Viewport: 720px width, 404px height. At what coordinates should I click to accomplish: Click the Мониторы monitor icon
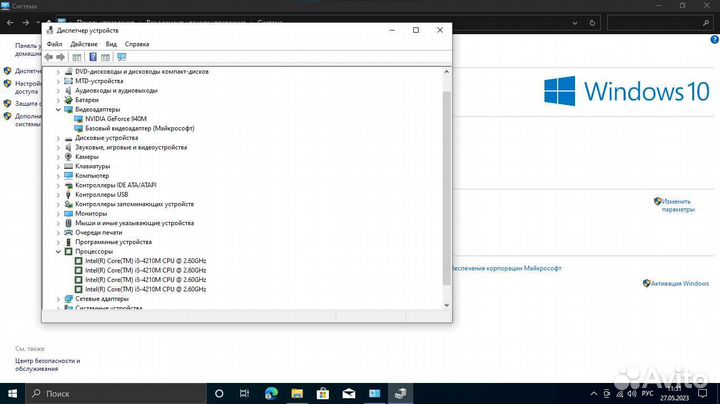tap(68, 213)
